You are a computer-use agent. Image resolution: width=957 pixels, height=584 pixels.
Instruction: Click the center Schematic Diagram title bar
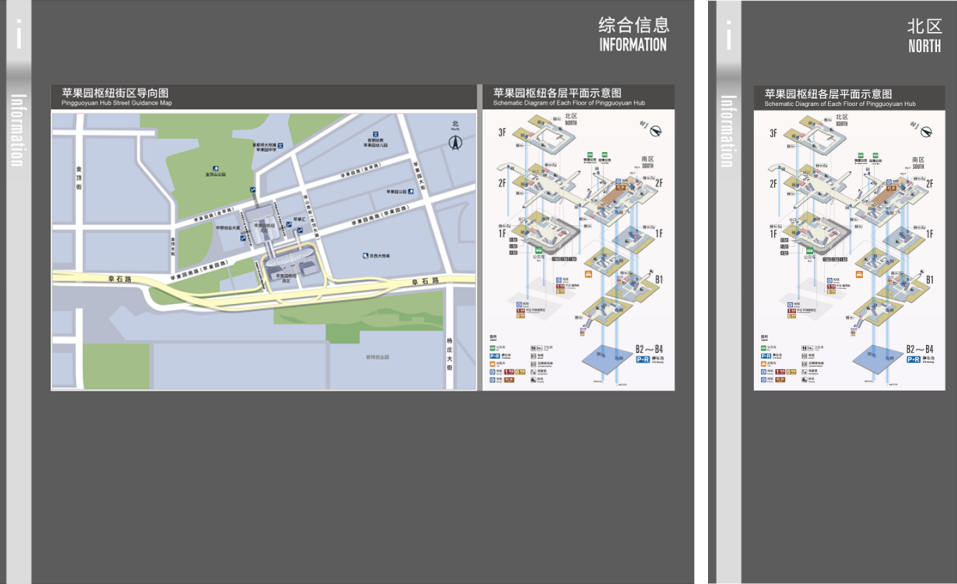[576, 96]
